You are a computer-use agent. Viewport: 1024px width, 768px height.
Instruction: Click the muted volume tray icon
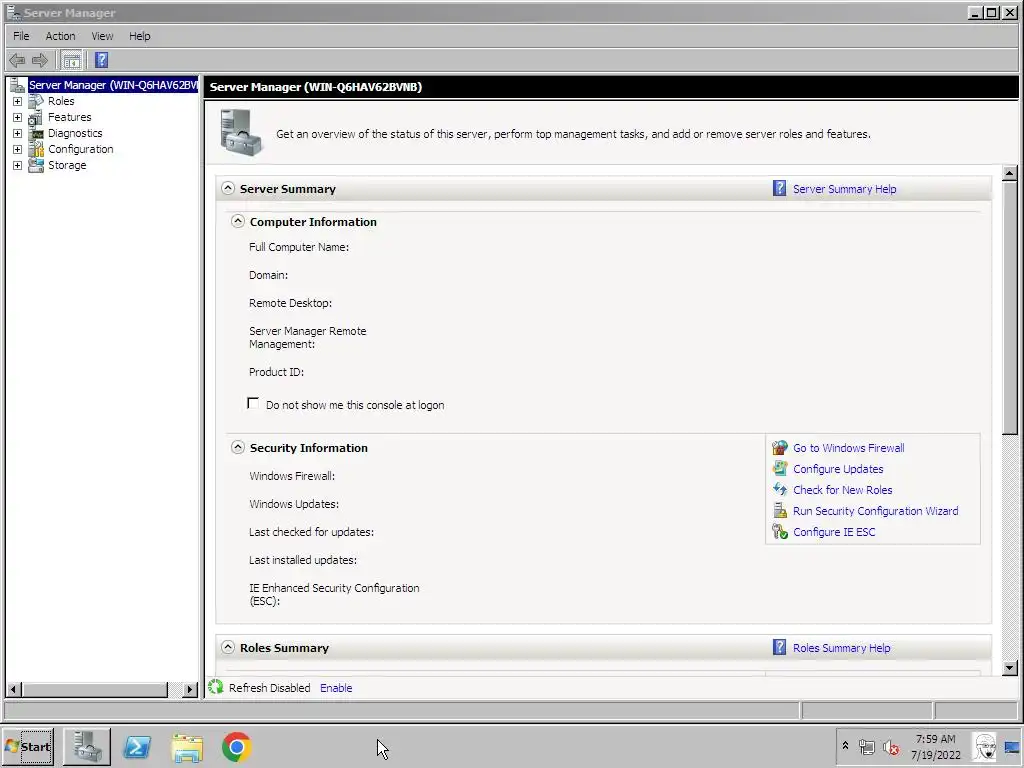point(890,747)
